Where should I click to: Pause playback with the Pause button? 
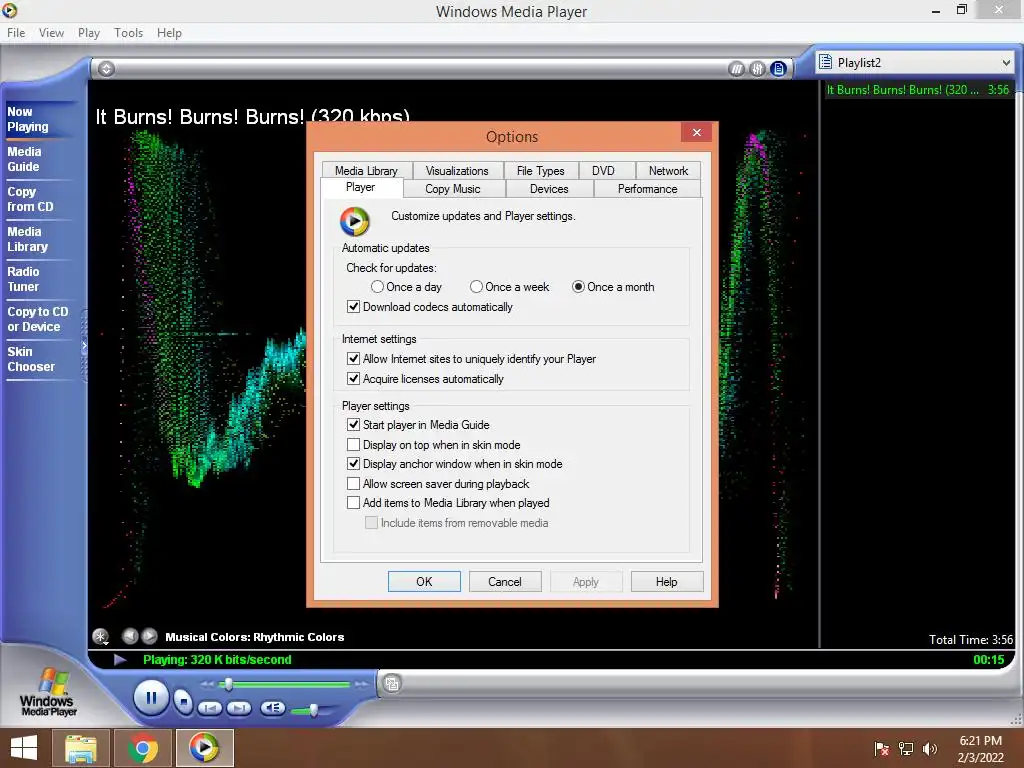(151, 698)
